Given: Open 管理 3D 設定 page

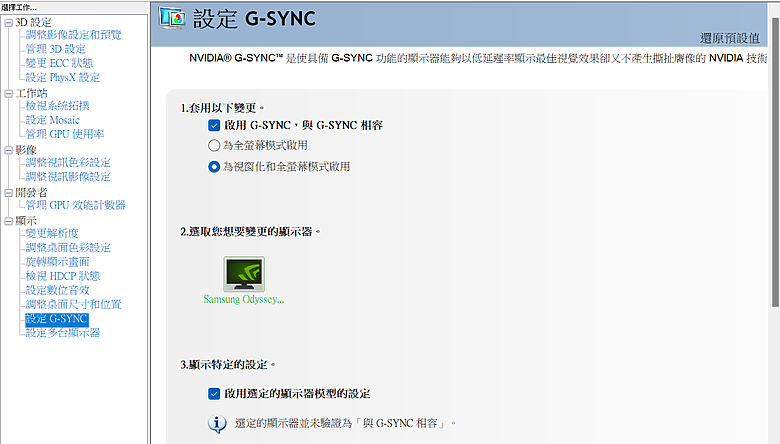Looking at the screenshot, I should click(56, 49).
